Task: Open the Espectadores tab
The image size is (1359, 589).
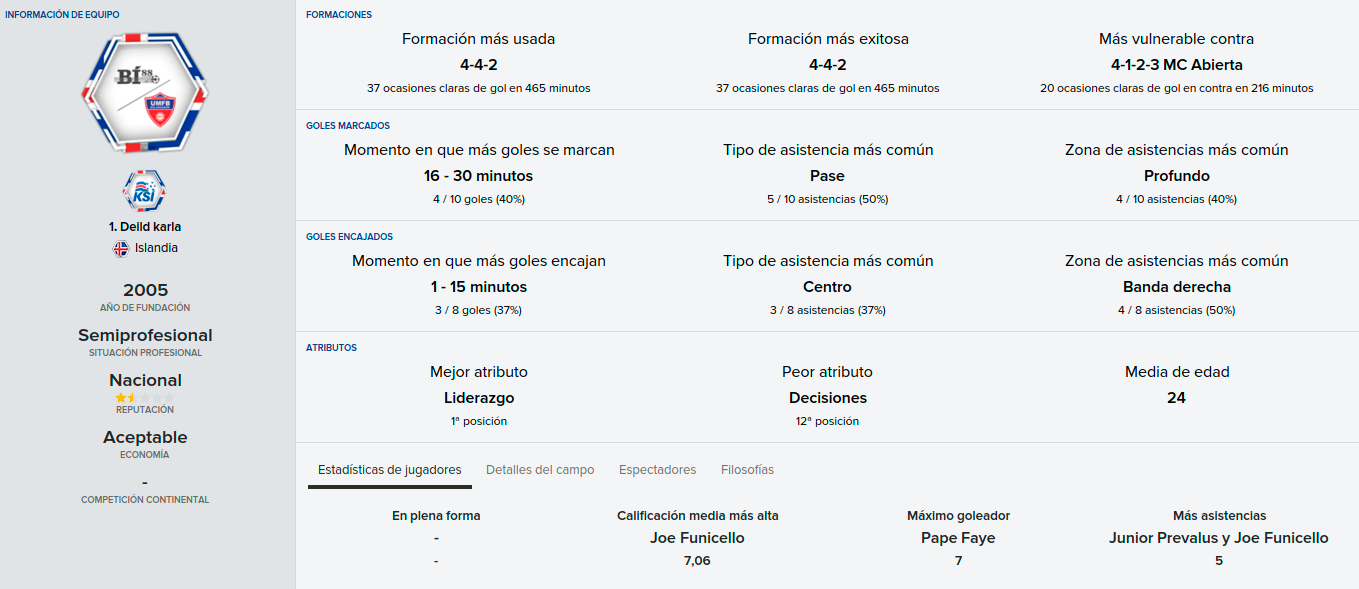Action: coord(657,470)
